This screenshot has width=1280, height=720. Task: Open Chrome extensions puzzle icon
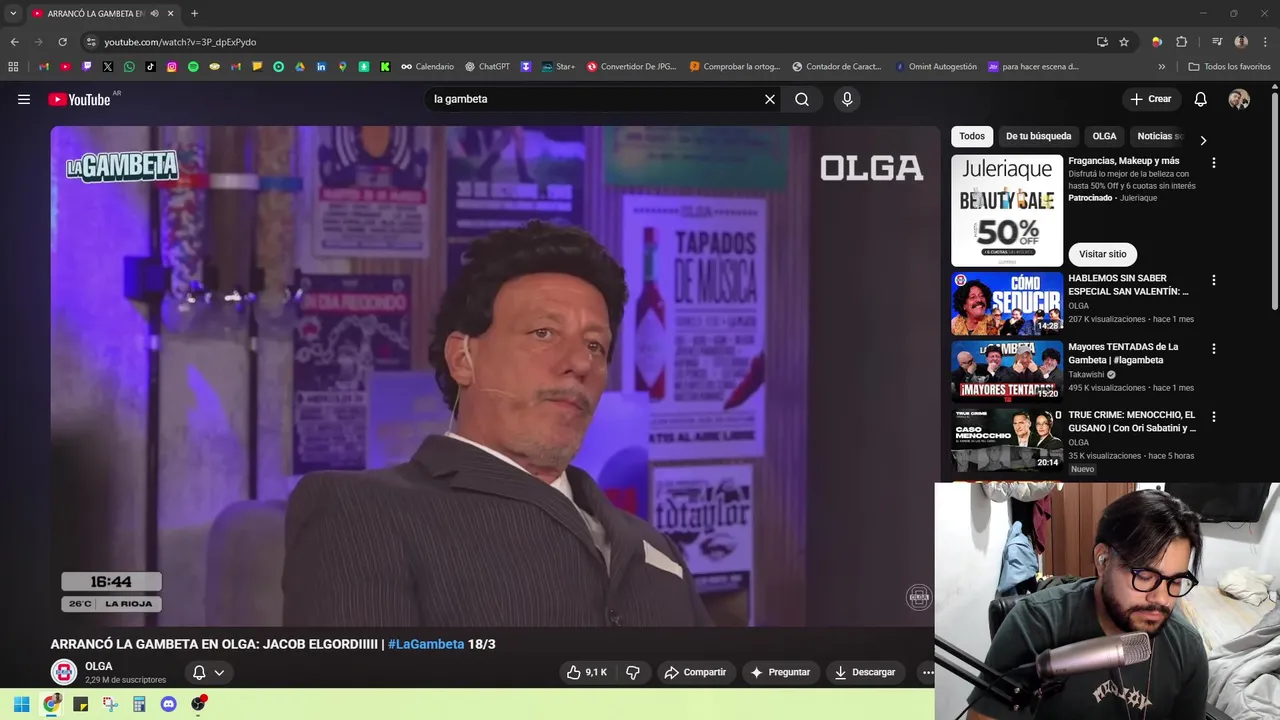tap(1181, 42)
